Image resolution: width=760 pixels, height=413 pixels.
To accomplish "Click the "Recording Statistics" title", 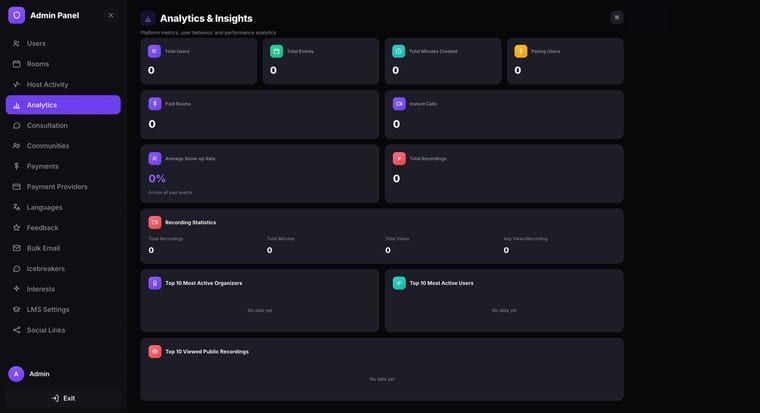I will (x=190, y=222).
